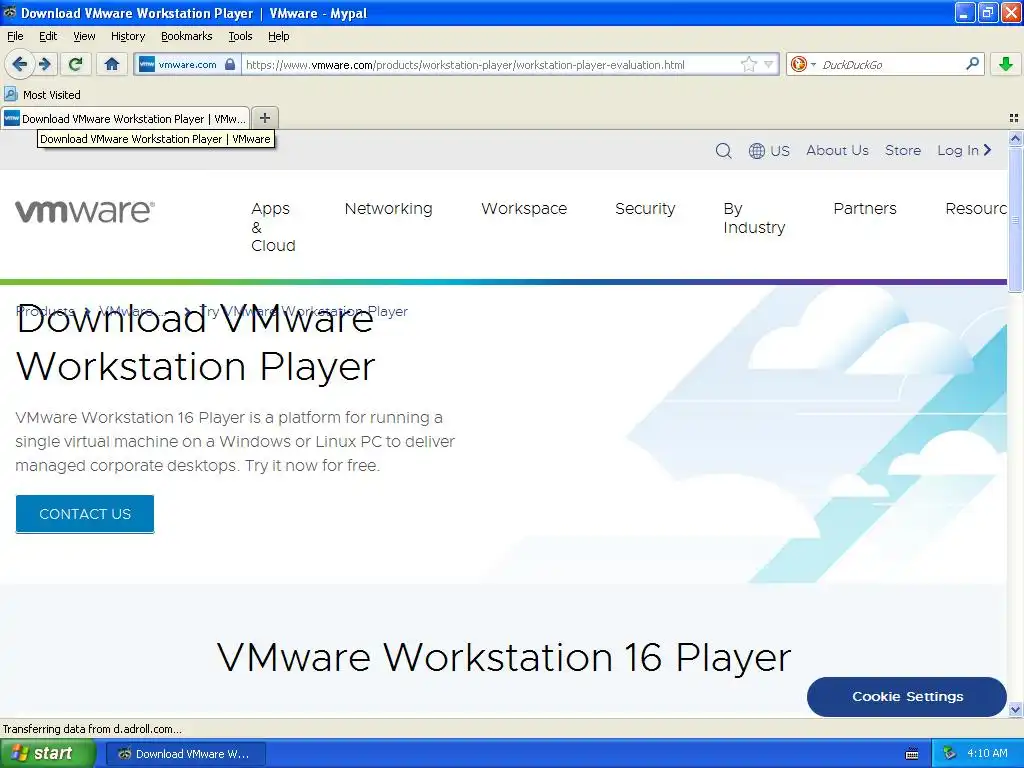
Task: Open Cookie Settings
Action: (907, 696)
